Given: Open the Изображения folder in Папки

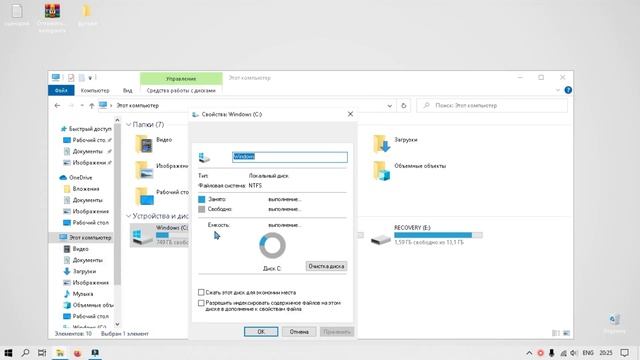Looking at the screenshot, I should tap(144, 170).
